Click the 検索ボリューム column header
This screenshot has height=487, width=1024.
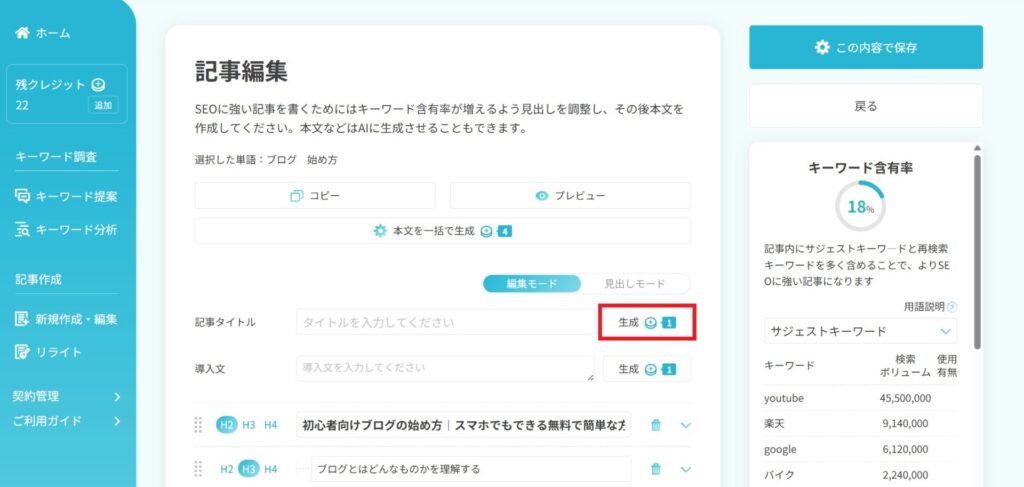click(x=904, y=366)
